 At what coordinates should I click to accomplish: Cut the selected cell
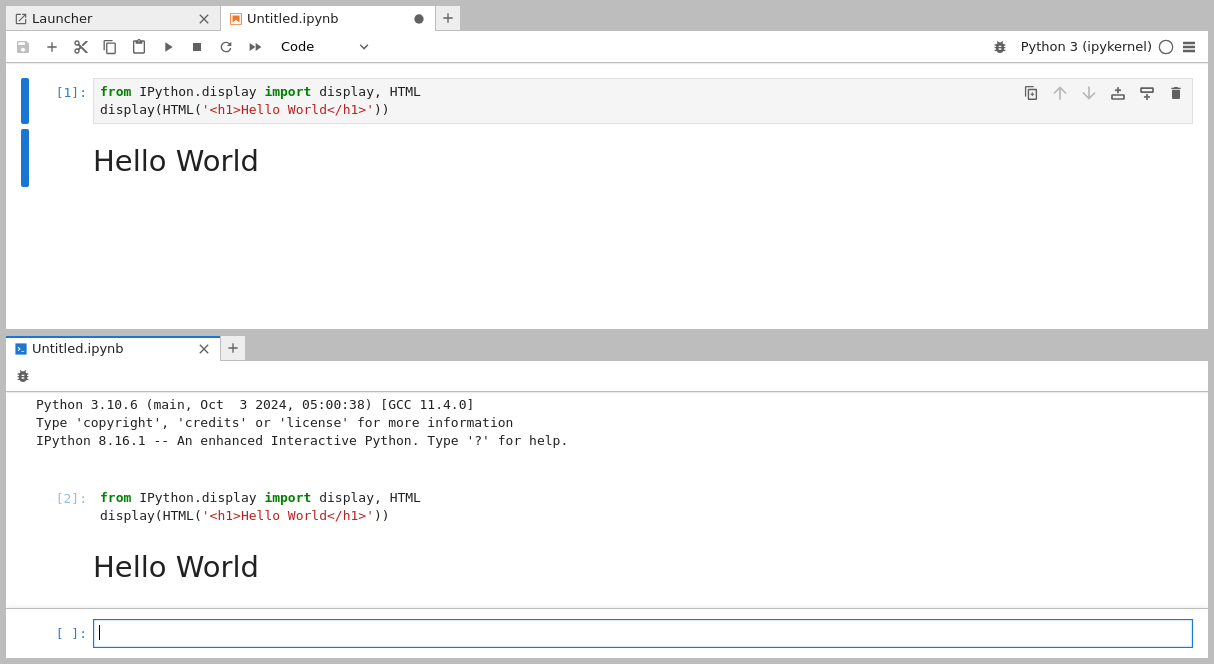80,46
